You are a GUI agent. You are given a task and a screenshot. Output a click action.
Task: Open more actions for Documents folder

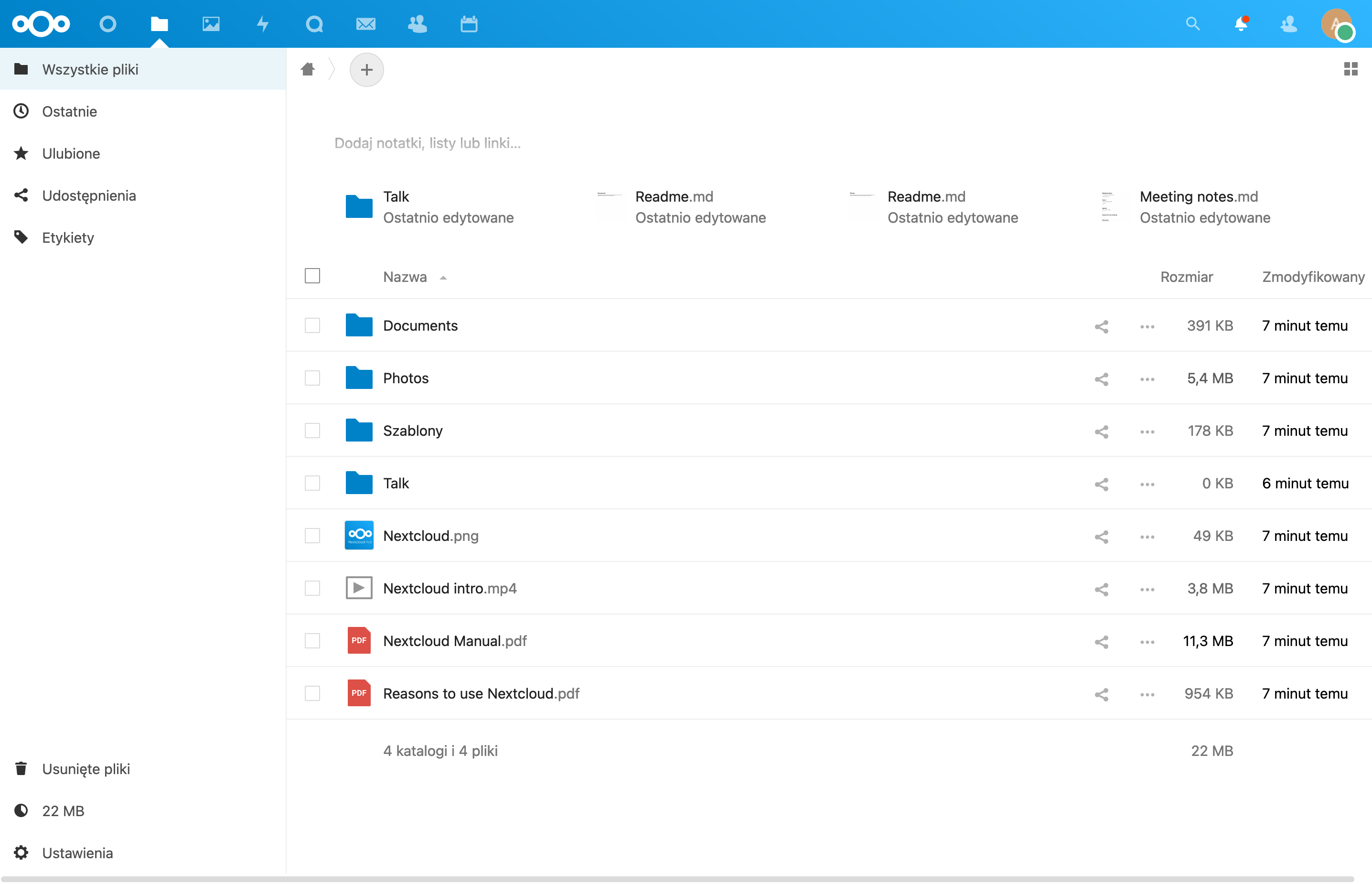1147,326
